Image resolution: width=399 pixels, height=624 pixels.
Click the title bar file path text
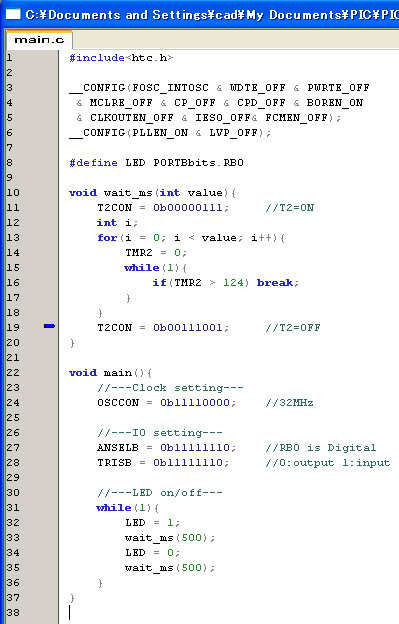pos(212,15)
